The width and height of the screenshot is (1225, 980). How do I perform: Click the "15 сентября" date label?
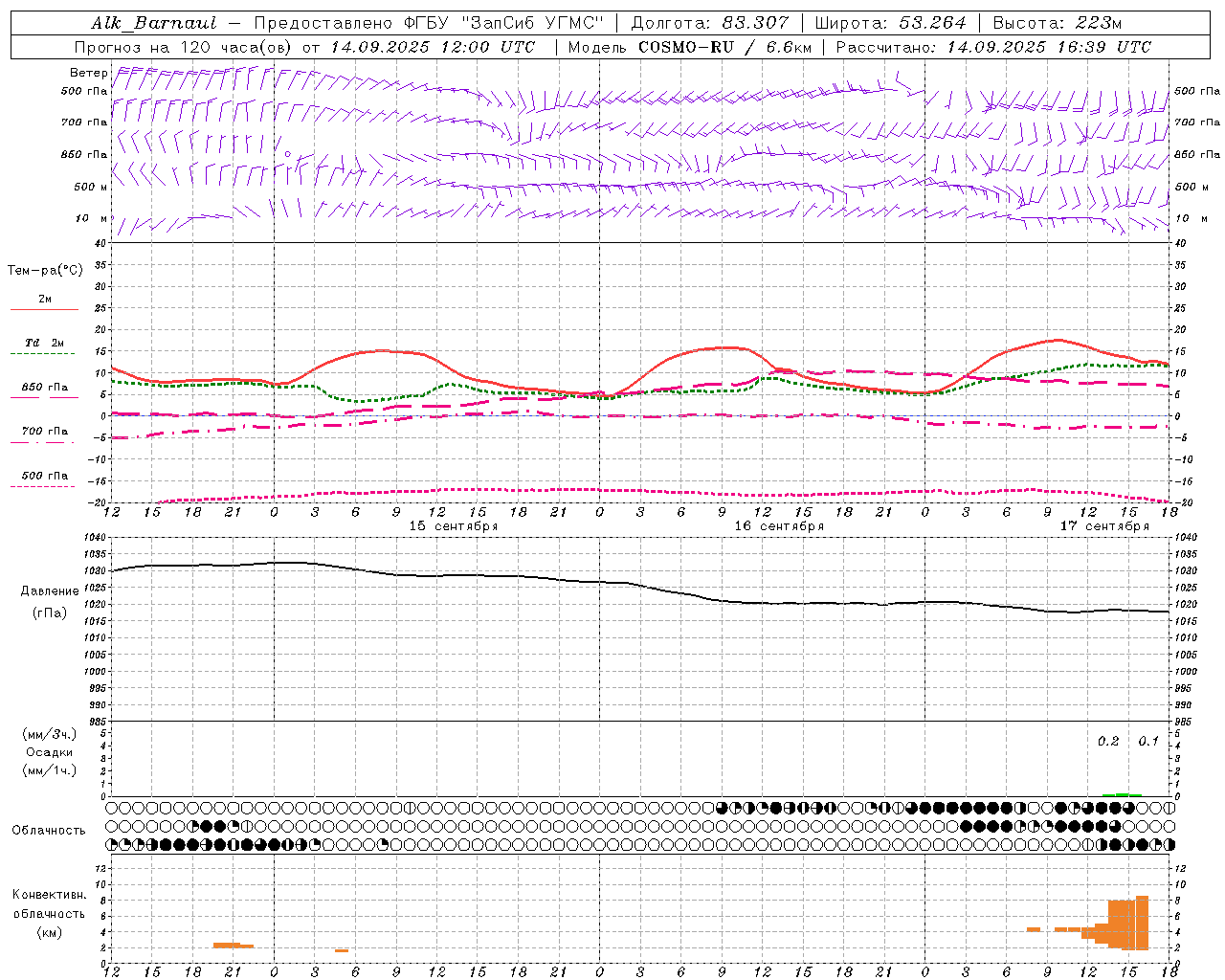454,526
